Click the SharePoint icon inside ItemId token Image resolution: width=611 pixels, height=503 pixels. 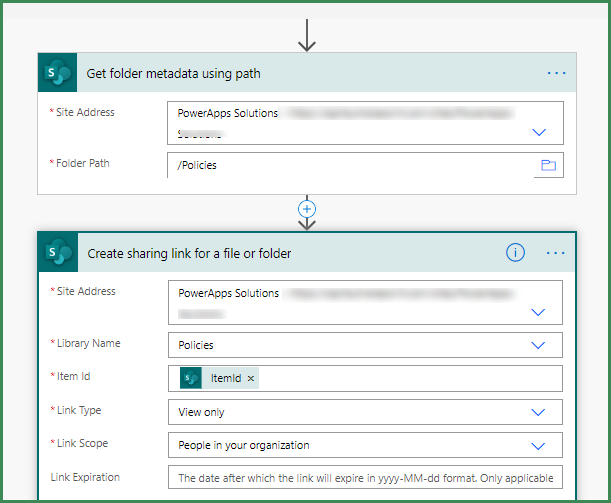click(191, 378)
